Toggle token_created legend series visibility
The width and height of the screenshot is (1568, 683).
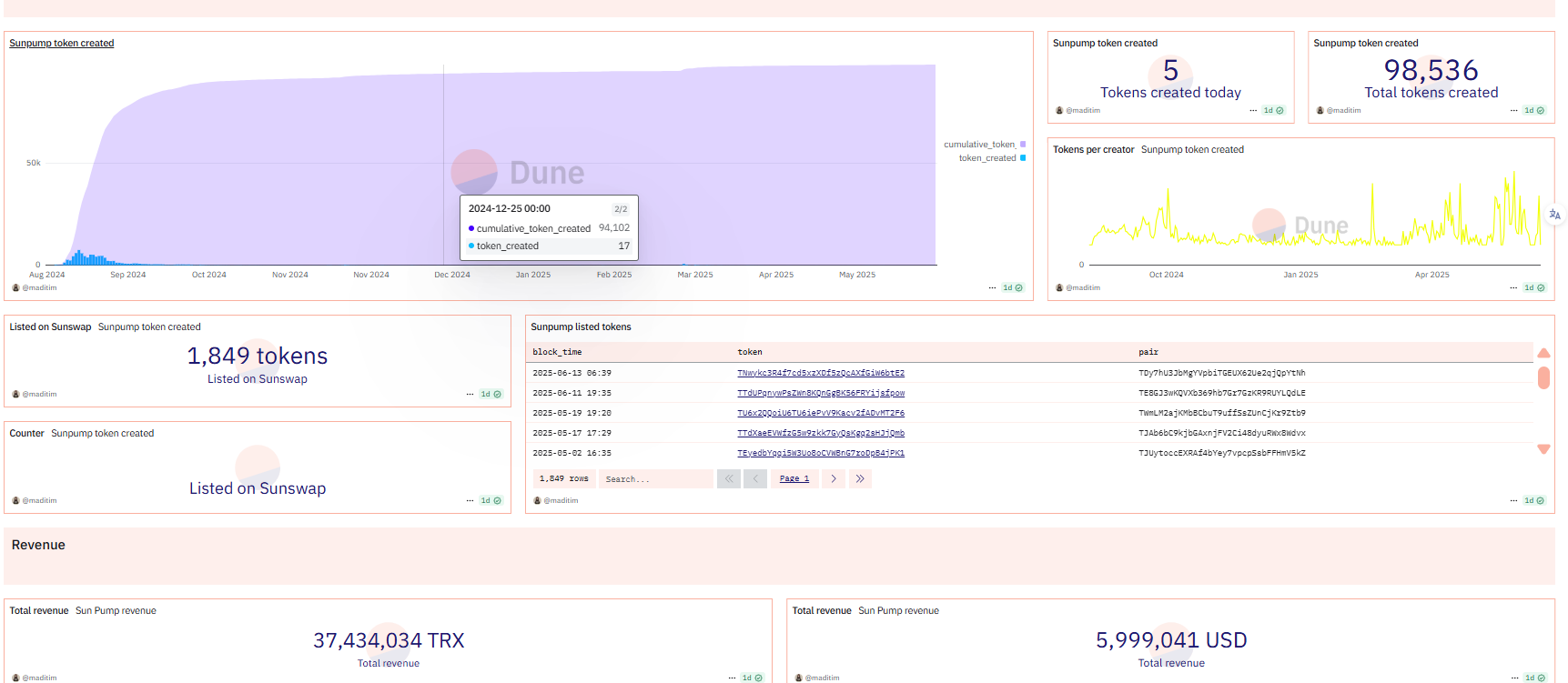click(991, 158)
